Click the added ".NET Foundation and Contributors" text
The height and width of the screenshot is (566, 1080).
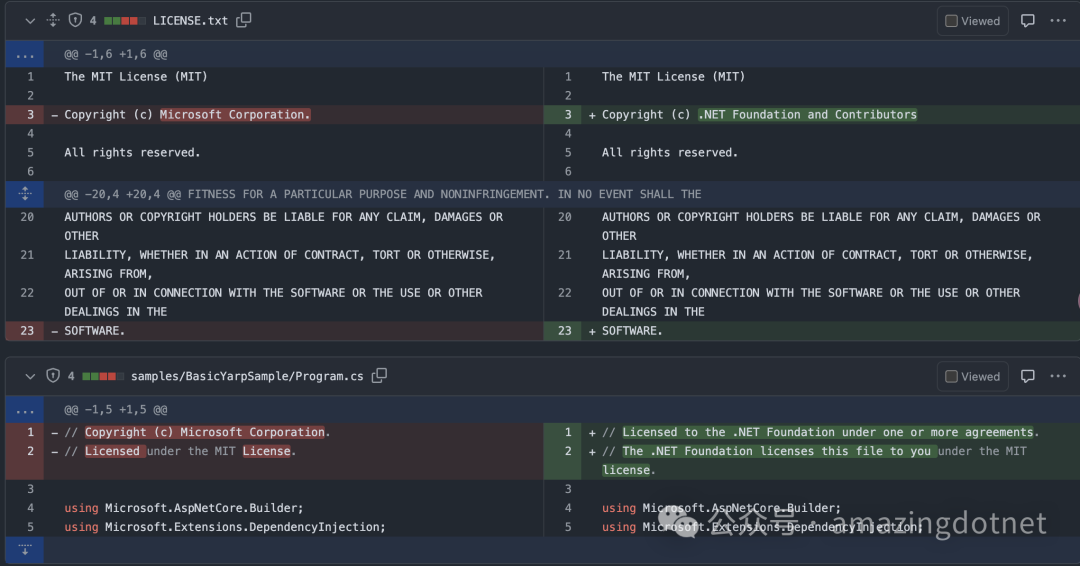807,114
